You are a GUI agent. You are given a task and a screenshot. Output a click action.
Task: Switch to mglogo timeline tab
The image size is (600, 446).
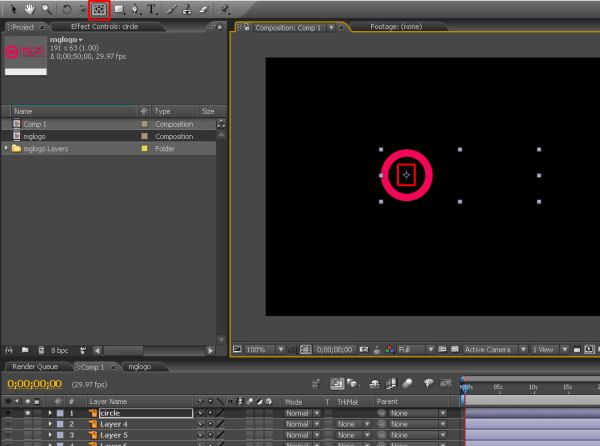click(140, 366)
